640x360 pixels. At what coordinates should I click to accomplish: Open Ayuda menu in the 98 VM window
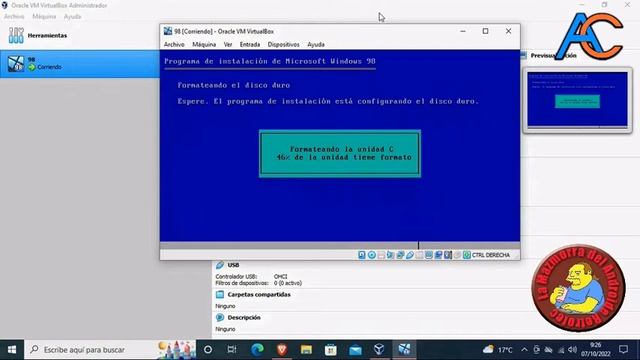point(316,44)
